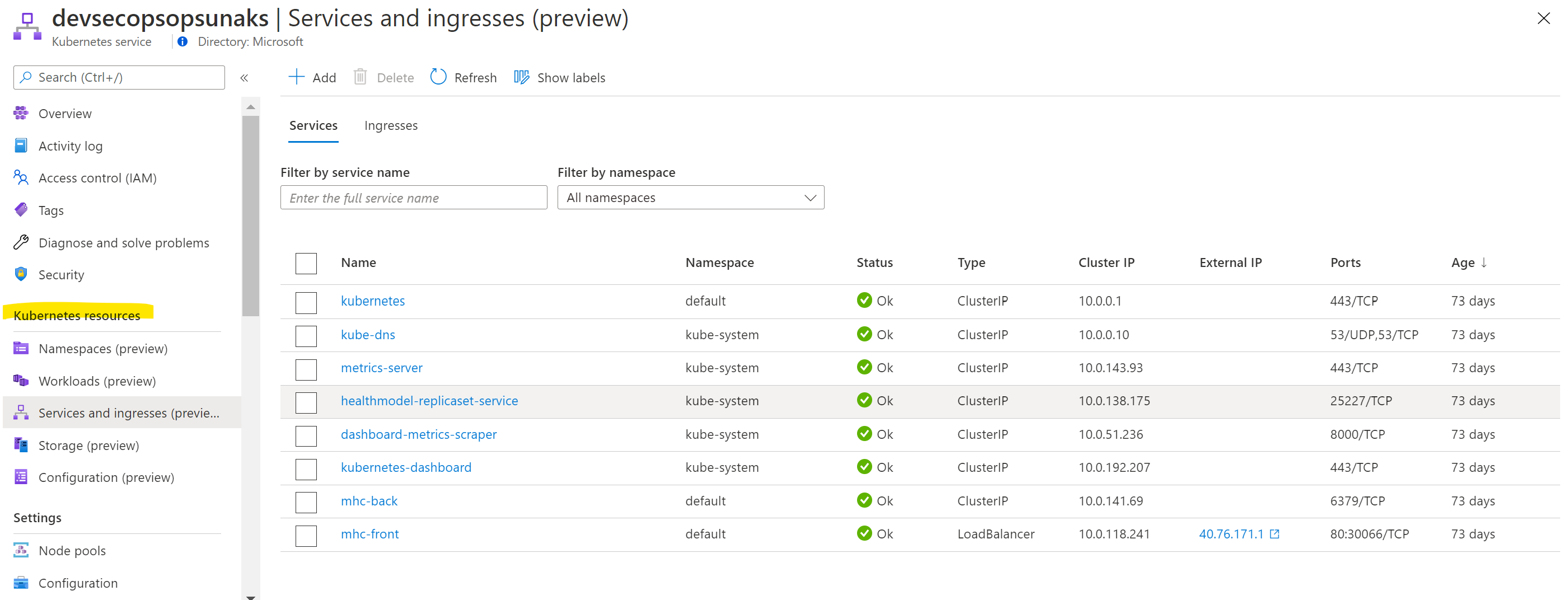Click the search magnifier icon
The width and height of the screenshot is (1568, 600).
26,77
